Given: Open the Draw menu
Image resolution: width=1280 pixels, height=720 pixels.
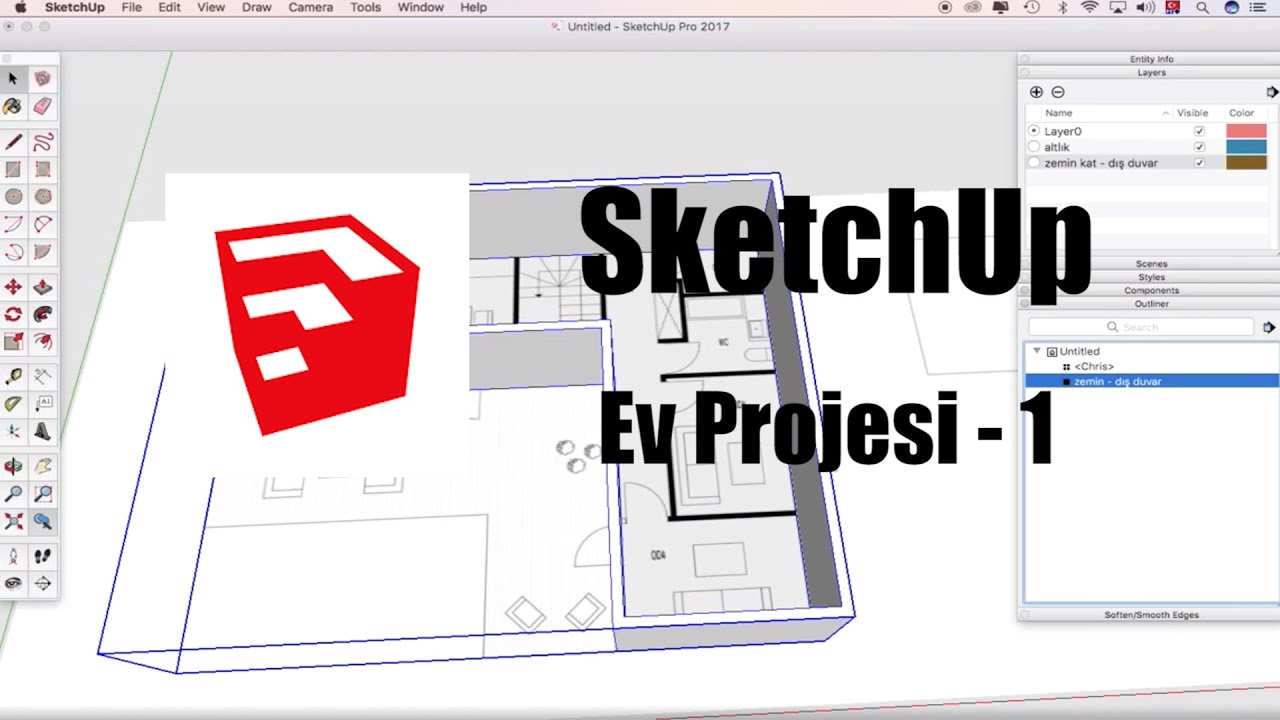Looking at the screenshot, I should (x=257, y=7).
